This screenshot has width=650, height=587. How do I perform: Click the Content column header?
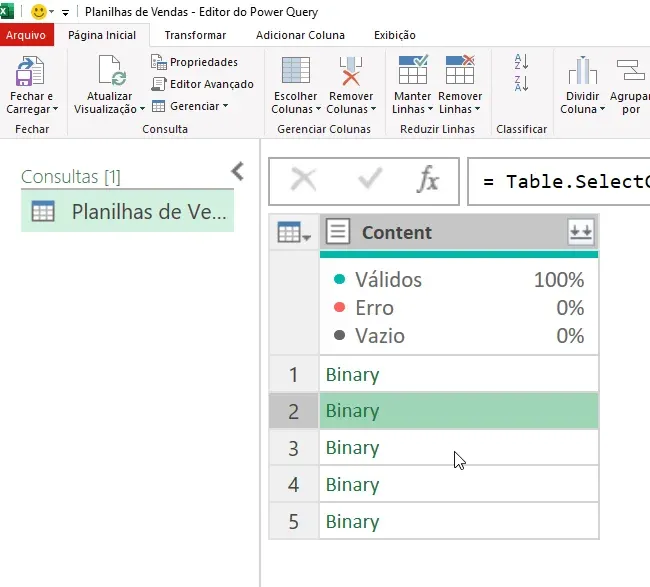[458, 232]
